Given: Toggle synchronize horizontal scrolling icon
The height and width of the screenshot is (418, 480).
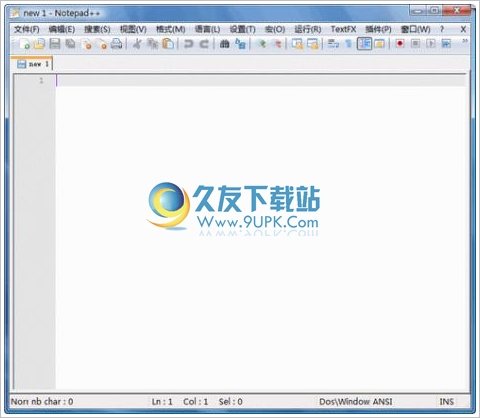Looking at the screenshot, I should pyautogui.click(x=313, y=44).
